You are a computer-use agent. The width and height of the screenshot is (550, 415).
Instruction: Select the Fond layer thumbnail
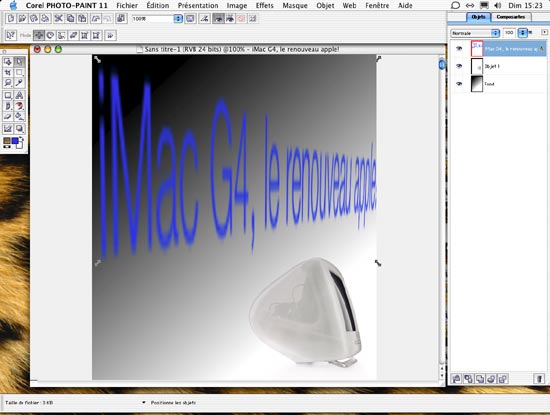(x=477, y=83)
